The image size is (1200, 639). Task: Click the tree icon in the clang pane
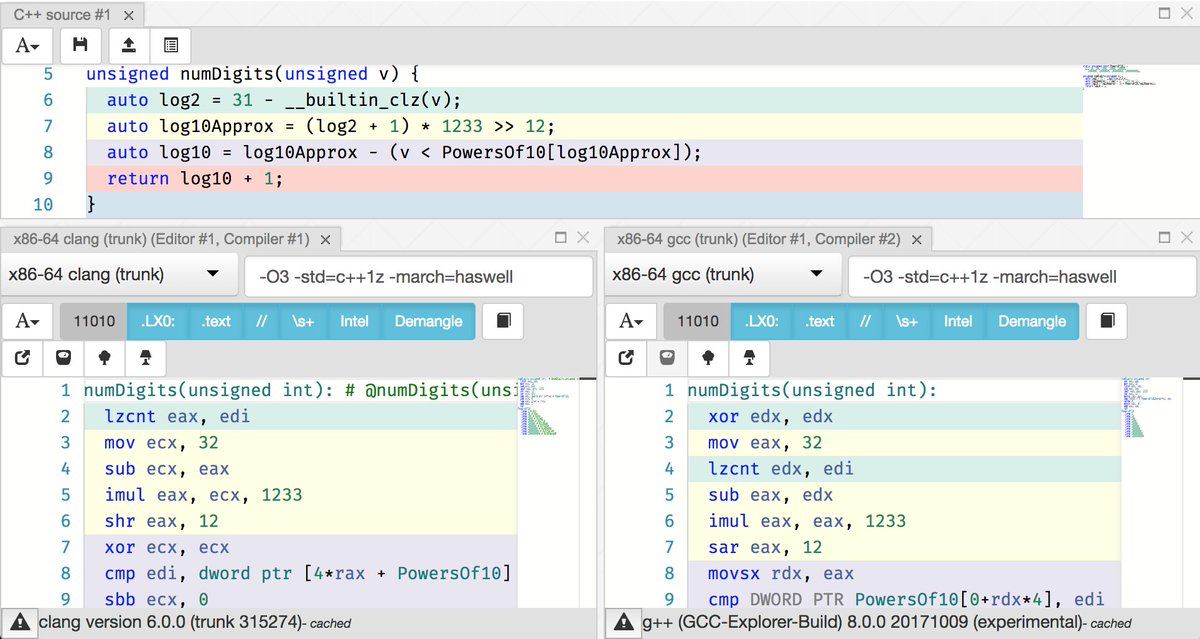(x=104, y=357)
